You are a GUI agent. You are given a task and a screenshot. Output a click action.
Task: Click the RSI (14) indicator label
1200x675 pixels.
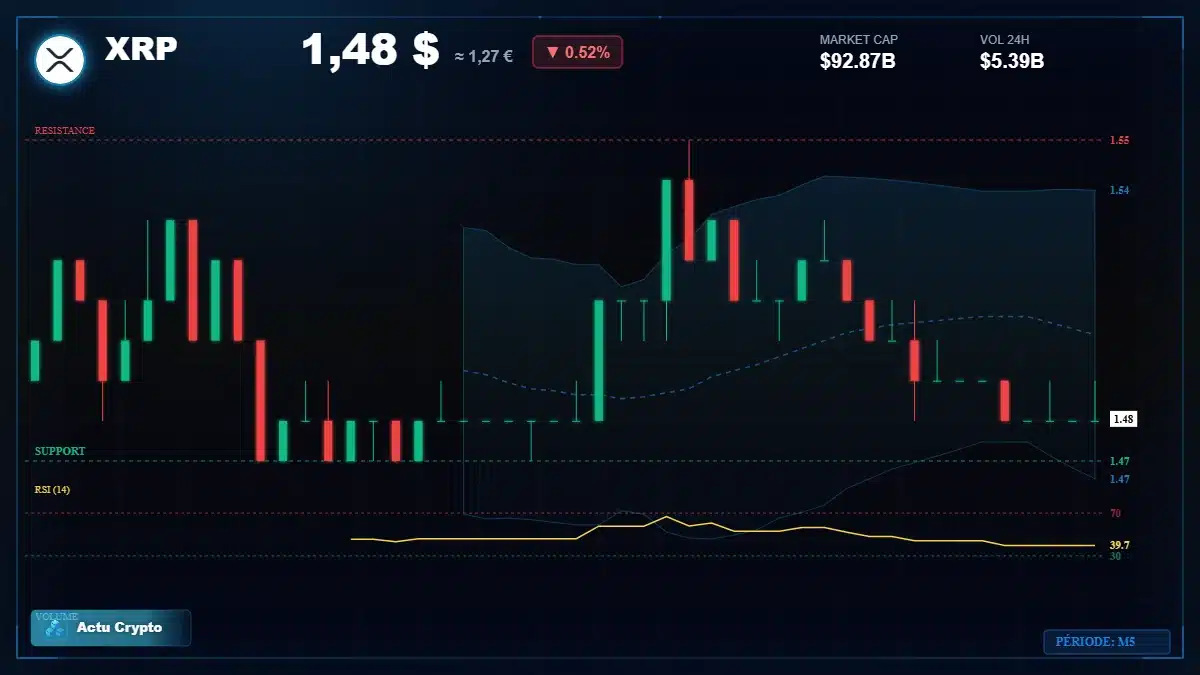point(52,489)
